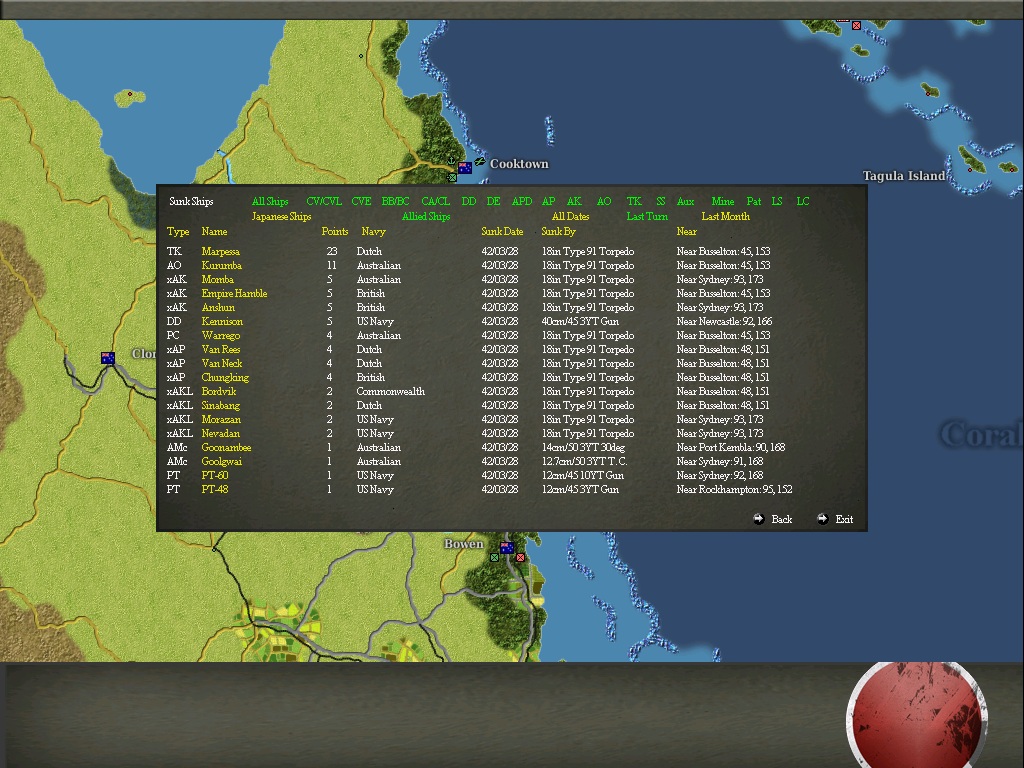
Task: Click the Exit button label
Action: tap(844, 519)
